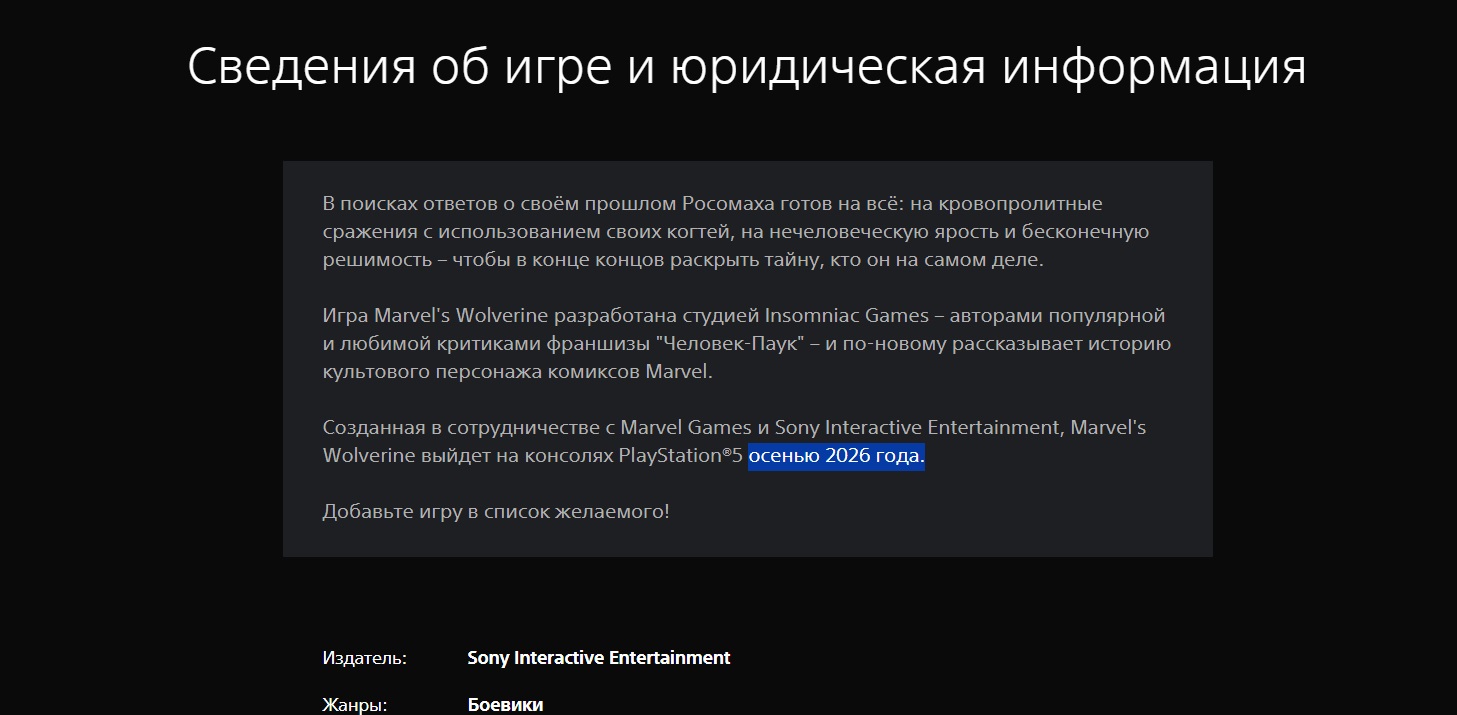Open publisher Sony Interactive Entertainment below "Издатель"
Viewport: 1457px width, 715px height.
pos(598,658)
